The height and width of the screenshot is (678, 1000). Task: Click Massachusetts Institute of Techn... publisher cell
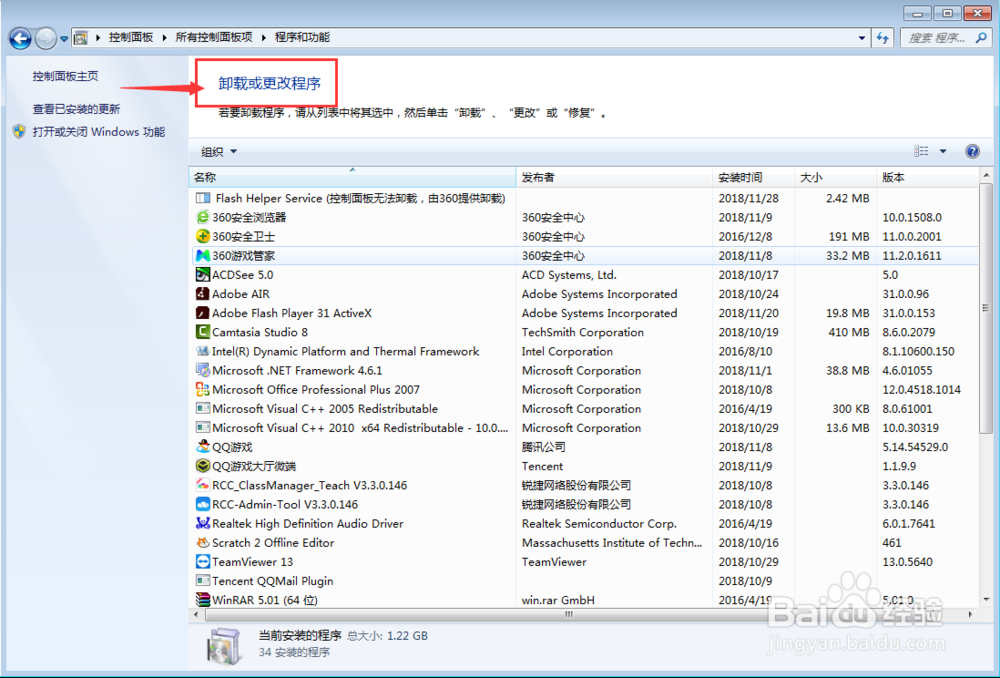point(612,543)
